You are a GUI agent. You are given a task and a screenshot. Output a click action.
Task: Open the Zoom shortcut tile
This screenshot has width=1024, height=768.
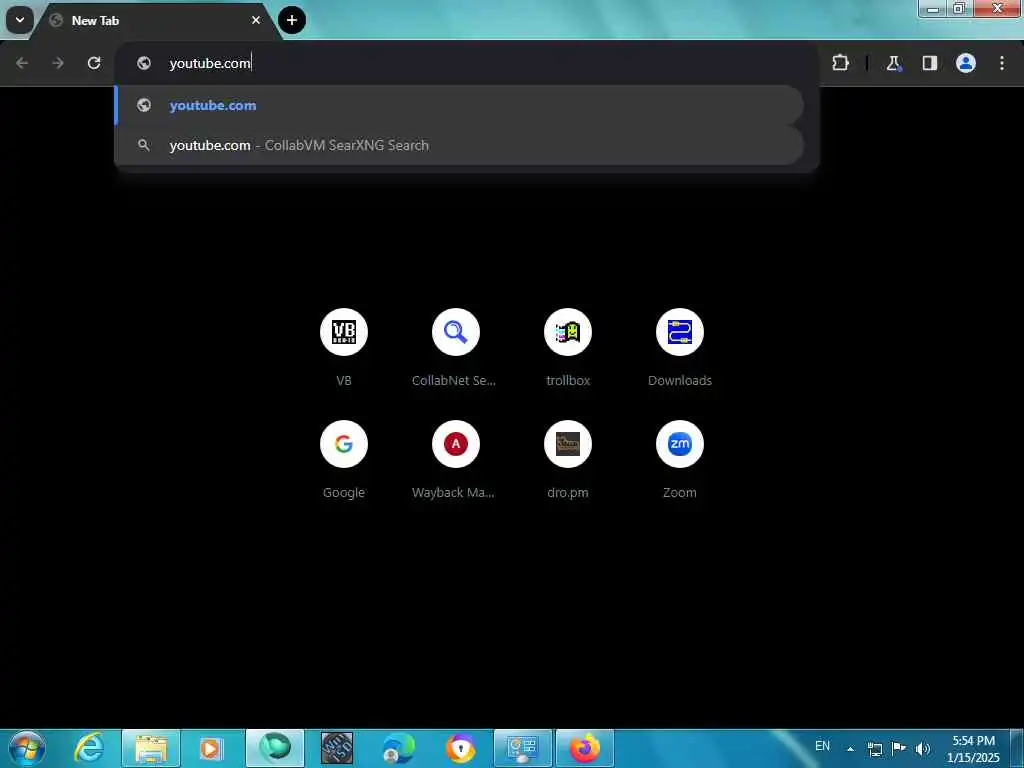click(x=679, y=460)
